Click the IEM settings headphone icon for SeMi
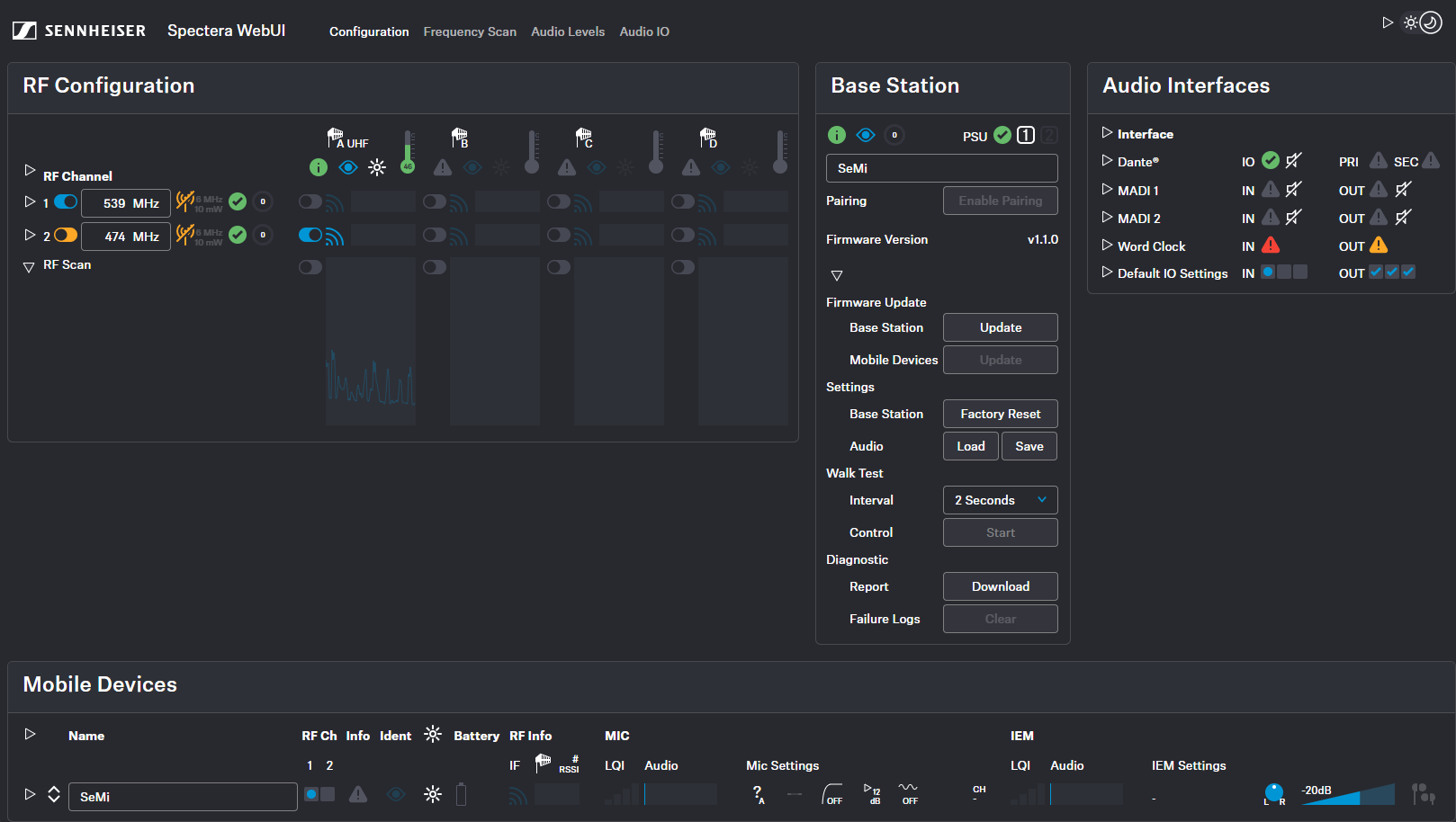 [x=1423, y=794]
